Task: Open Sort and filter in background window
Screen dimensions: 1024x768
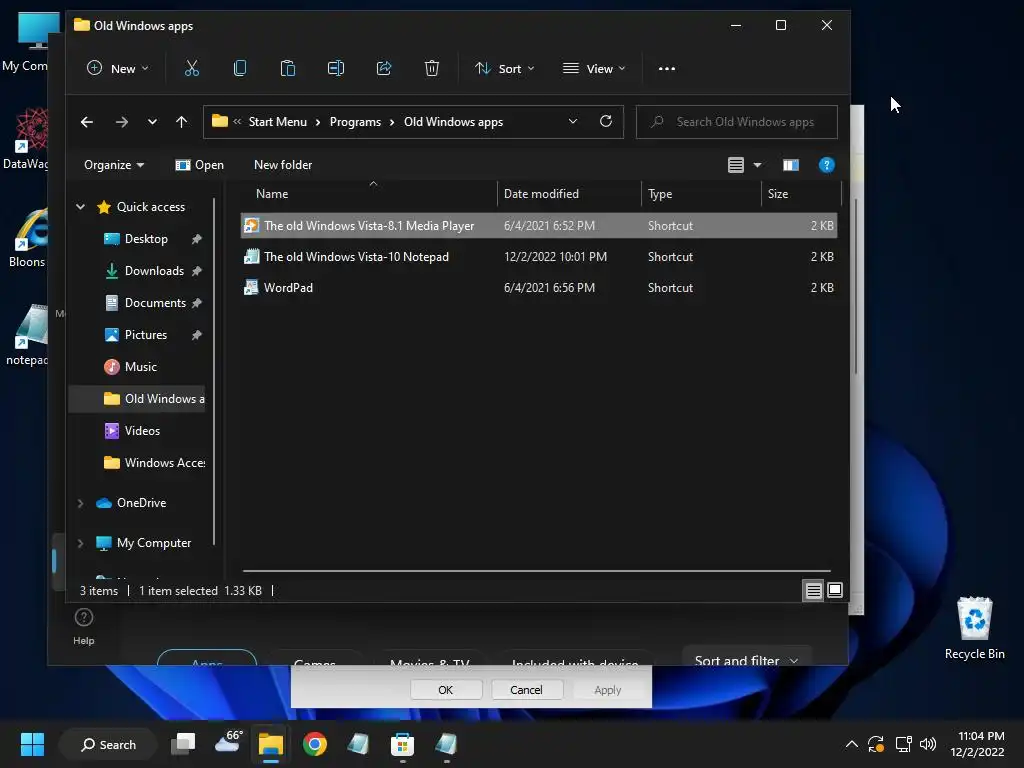Action: coord(746,657)
